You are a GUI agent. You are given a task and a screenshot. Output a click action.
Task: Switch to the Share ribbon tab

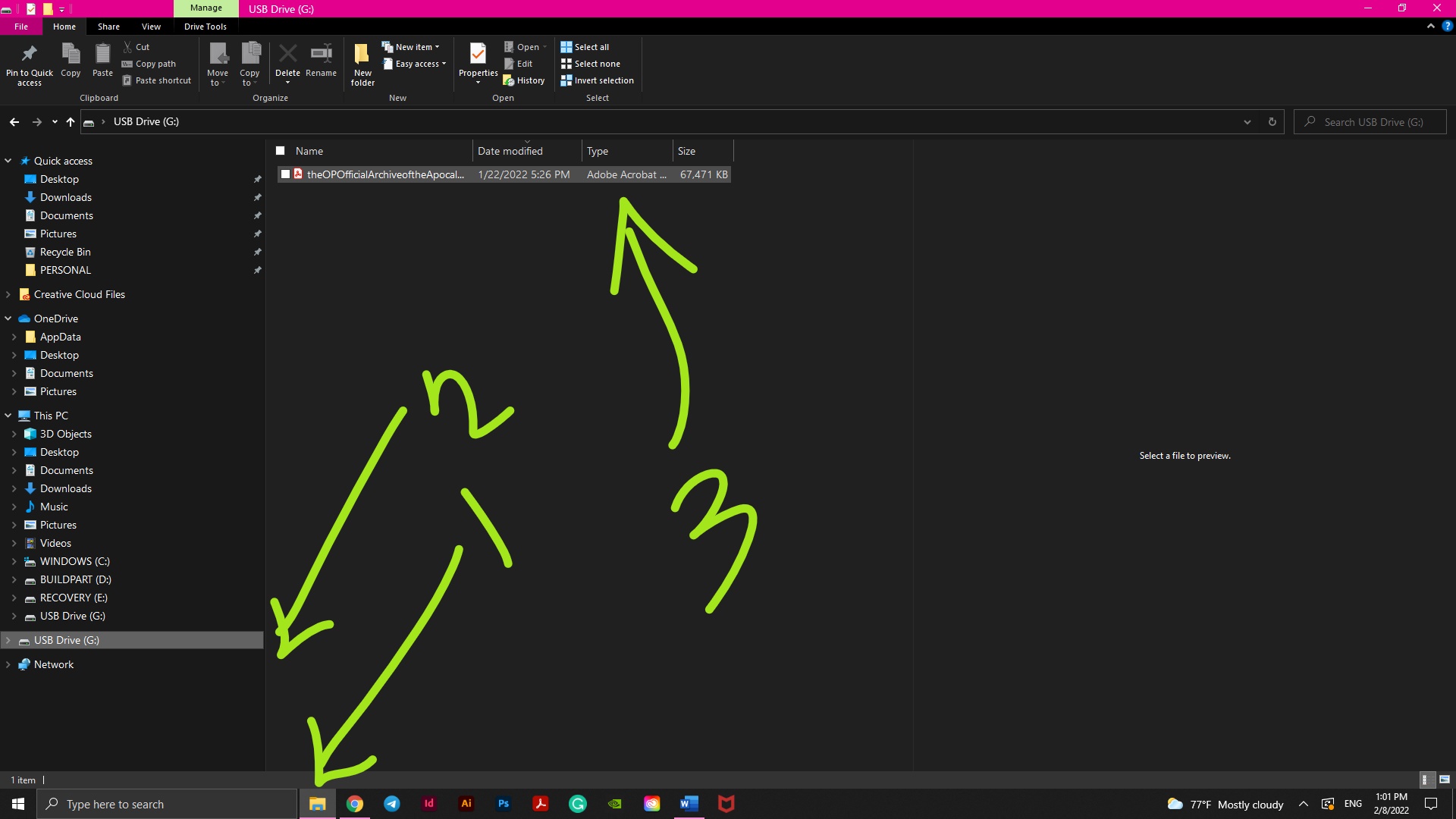(108, 27)
